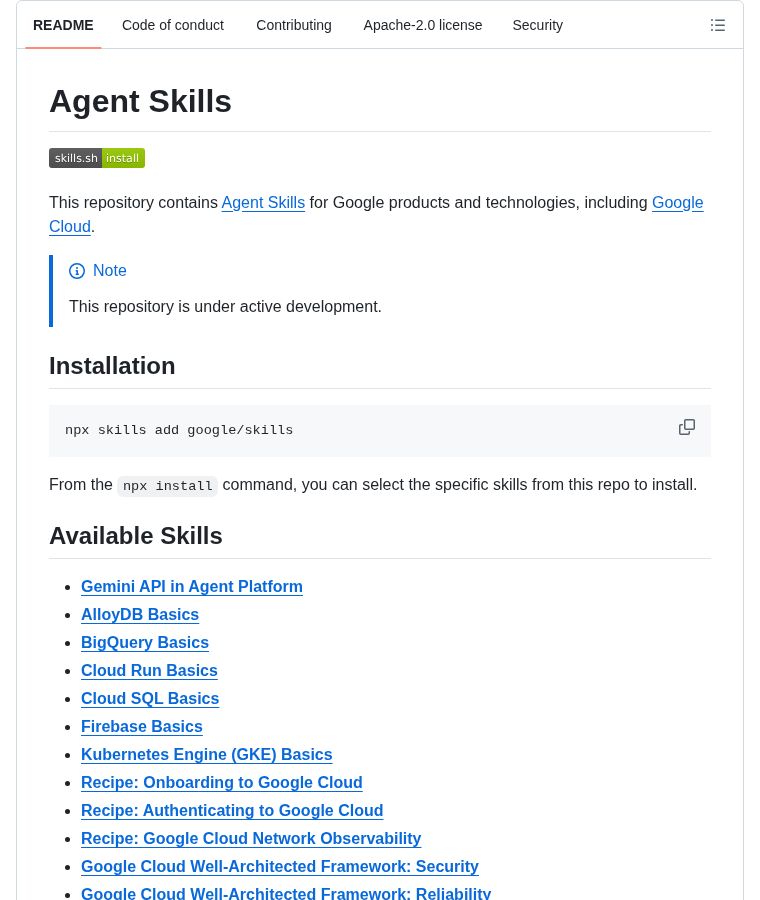Switch to the README tab

(63, 25)
